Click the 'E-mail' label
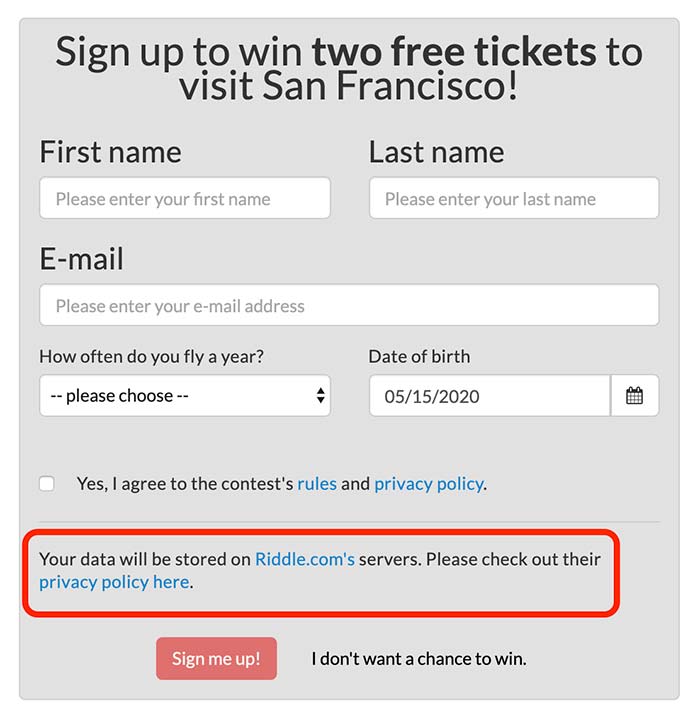700x719 pixels. 82,259
